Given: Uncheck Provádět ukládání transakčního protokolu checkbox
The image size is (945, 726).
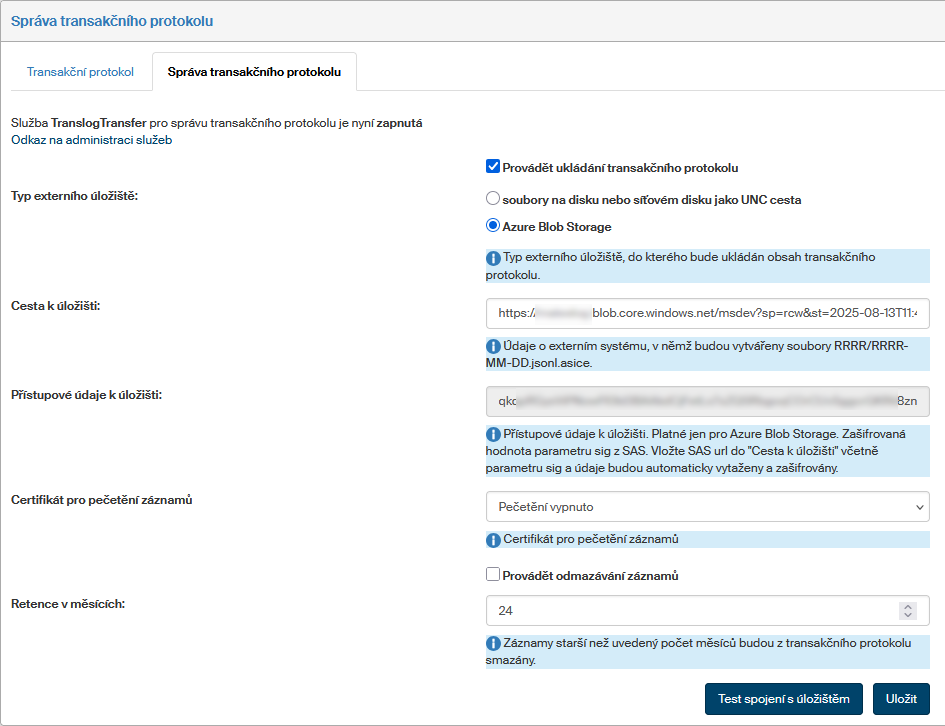Looking at the screenshot, I should 493,168.
